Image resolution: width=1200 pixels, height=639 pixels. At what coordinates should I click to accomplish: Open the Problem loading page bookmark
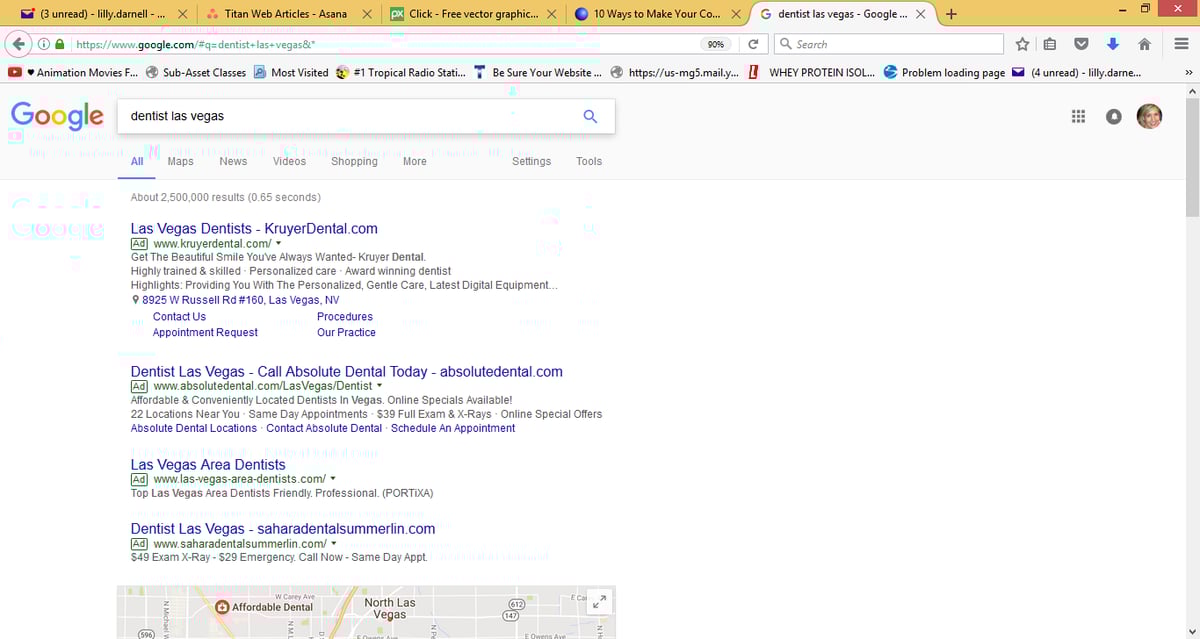coord(944,73)
